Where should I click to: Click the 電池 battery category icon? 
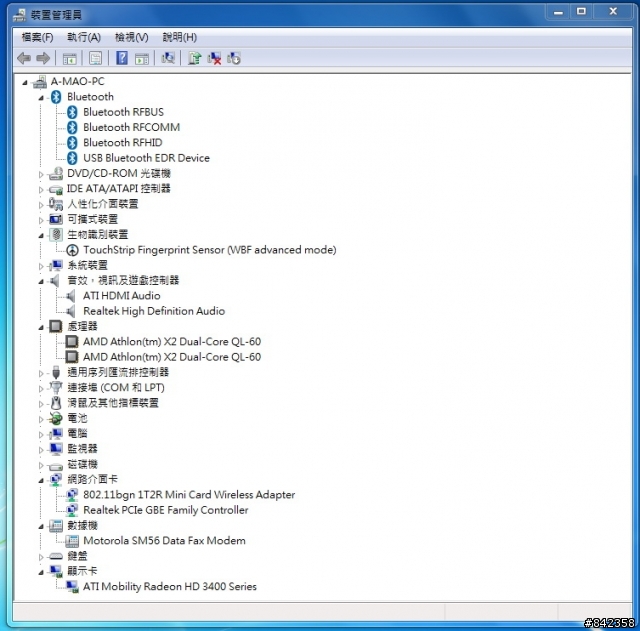56,418
